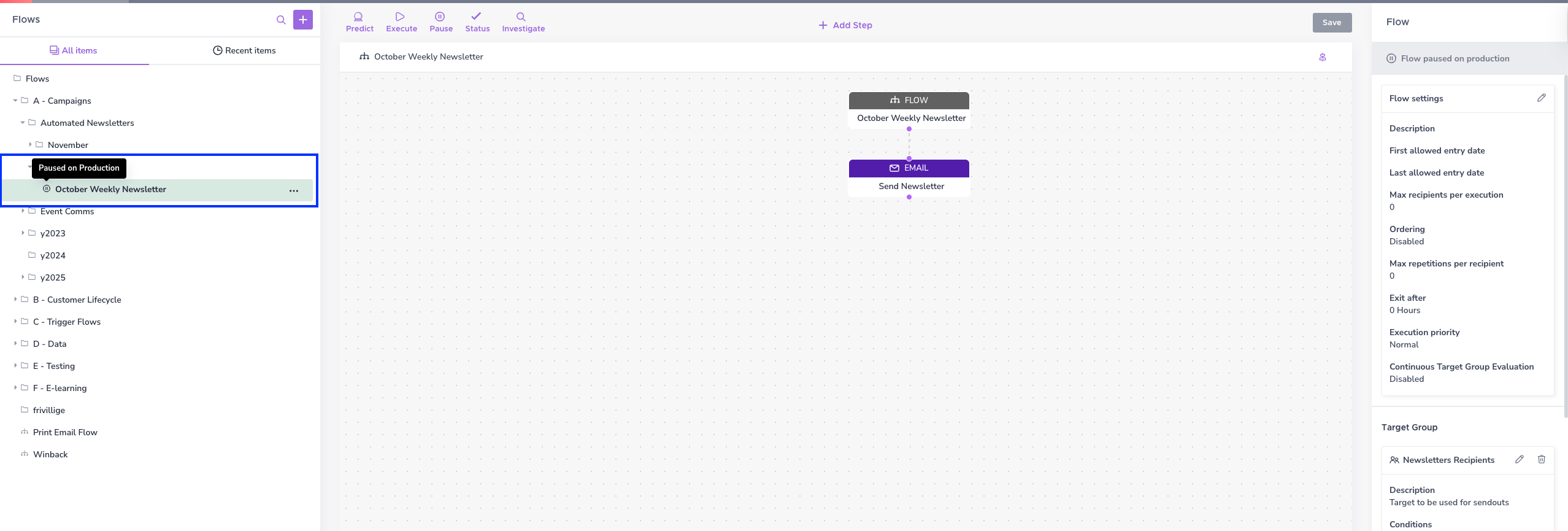This screenshot has width=1568, height=531.
Task: Switch to Recent items tab
Action: (244, 50)
